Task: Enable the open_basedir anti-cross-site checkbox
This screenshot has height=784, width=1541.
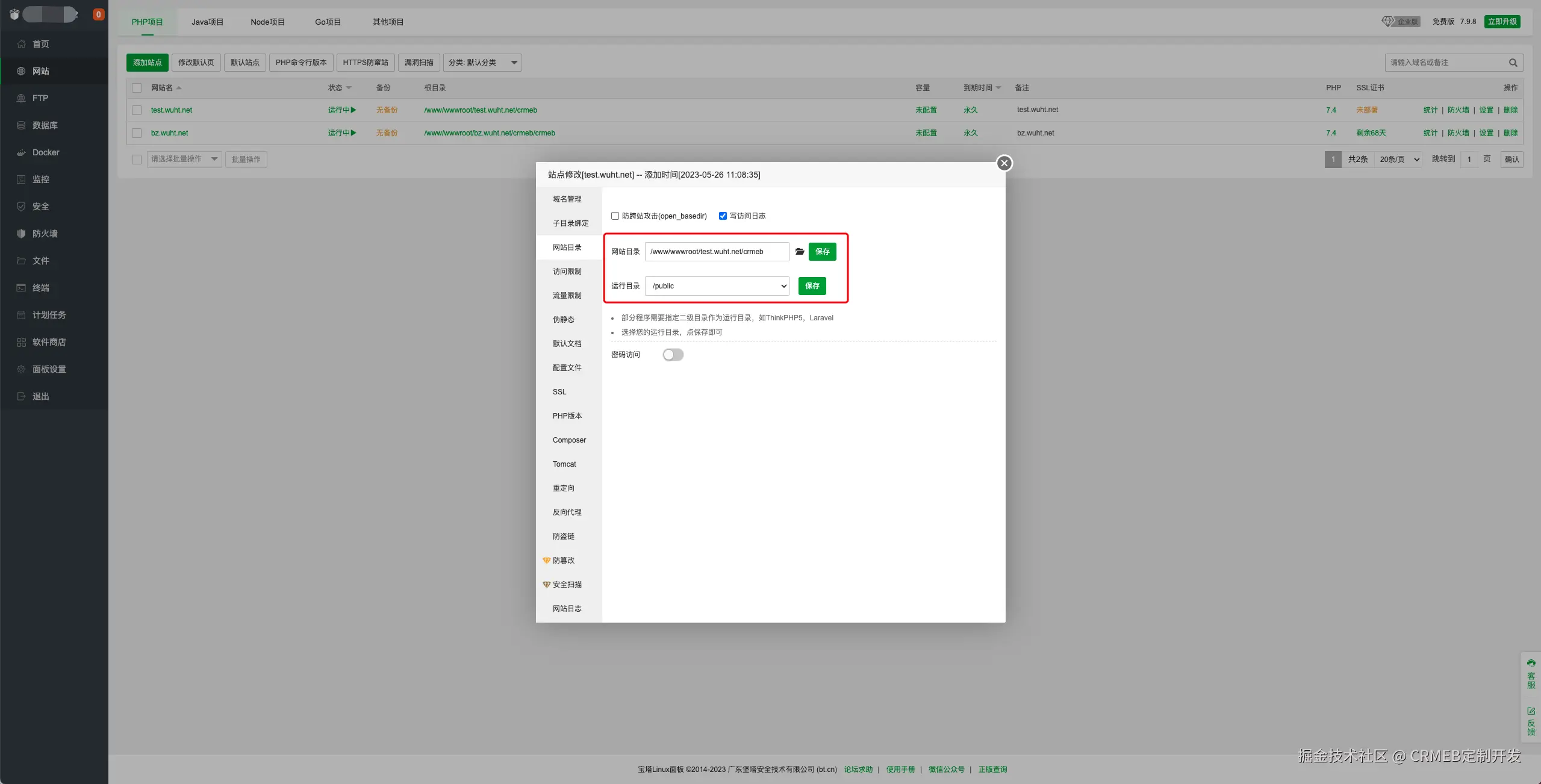Action: point(615,216)
